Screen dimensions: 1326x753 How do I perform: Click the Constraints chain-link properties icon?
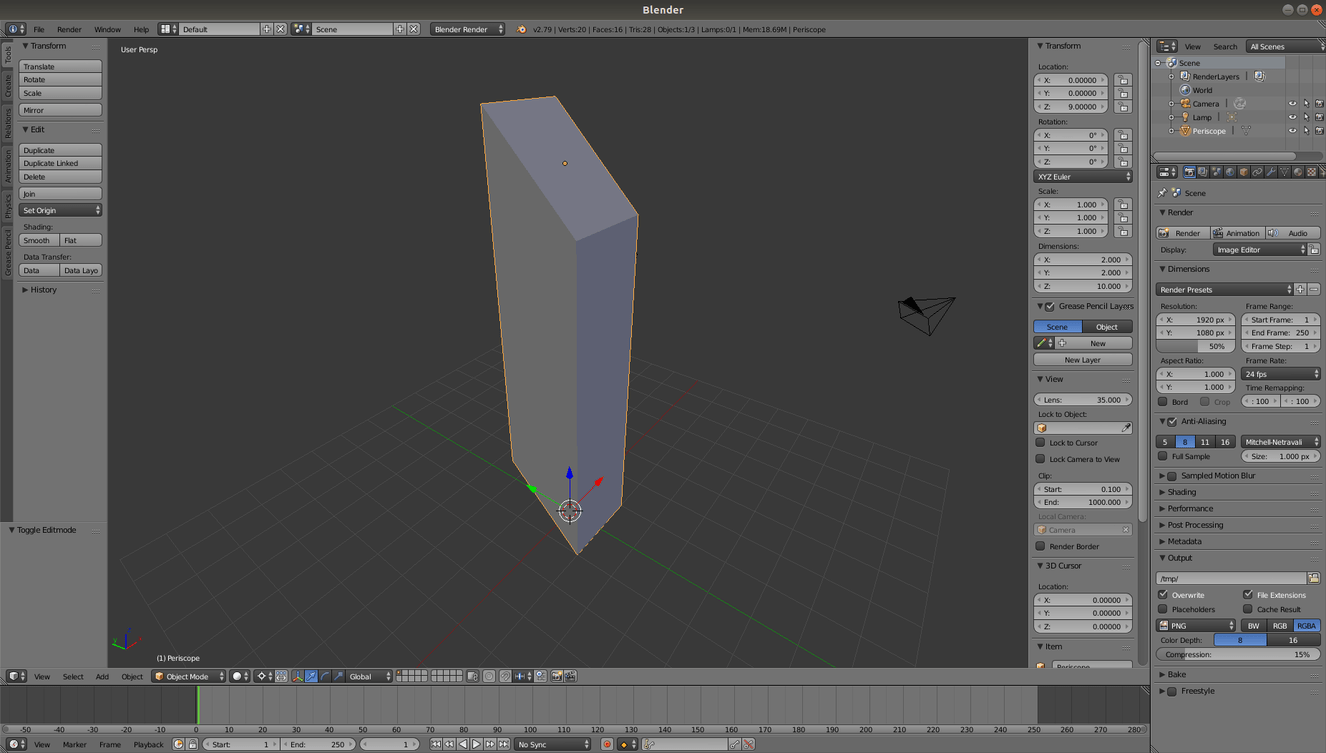[1257, 172]
